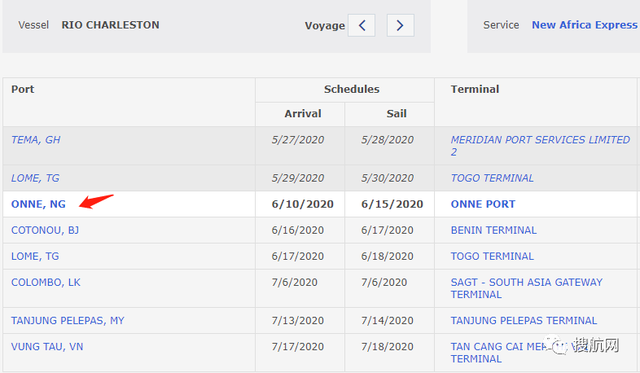Image resolution: width=640 pixels, height=373 pixels.
Task: Click the Arrival column header
Action: [303, 113]
